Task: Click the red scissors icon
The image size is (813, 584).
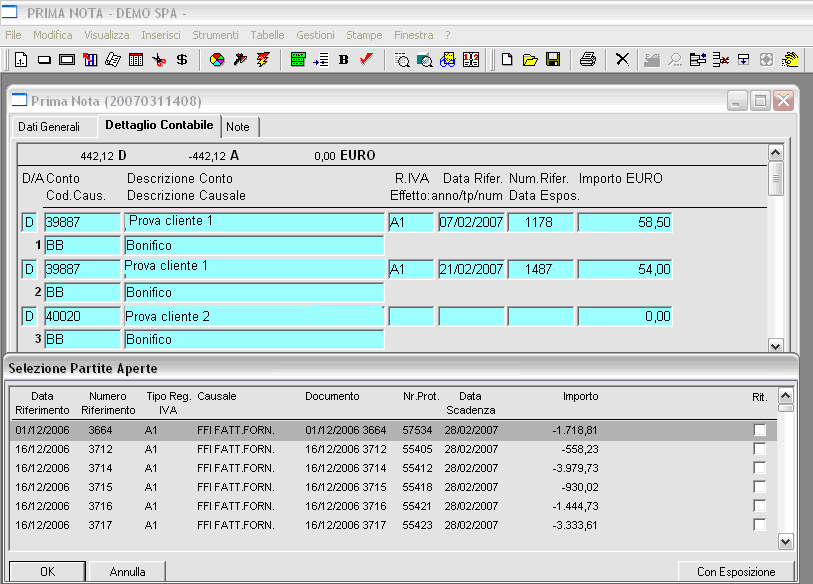Action: (x=159, y=60)
